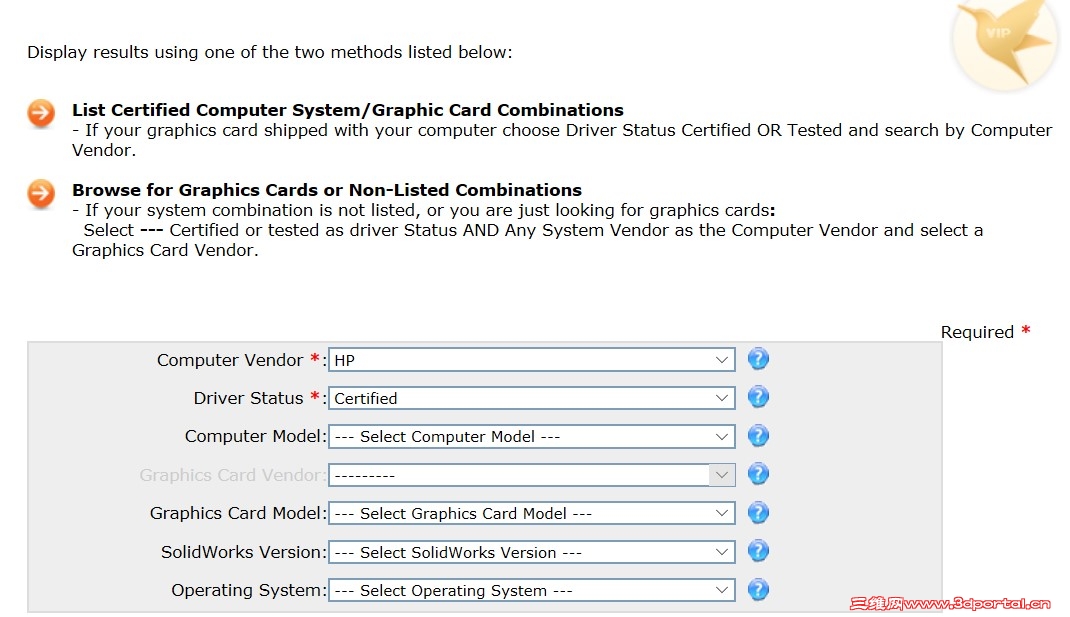This screenshot has width=1070, height=617.
Task: Click the 3dportal.cn watermark link
Action: coord(950,603)
